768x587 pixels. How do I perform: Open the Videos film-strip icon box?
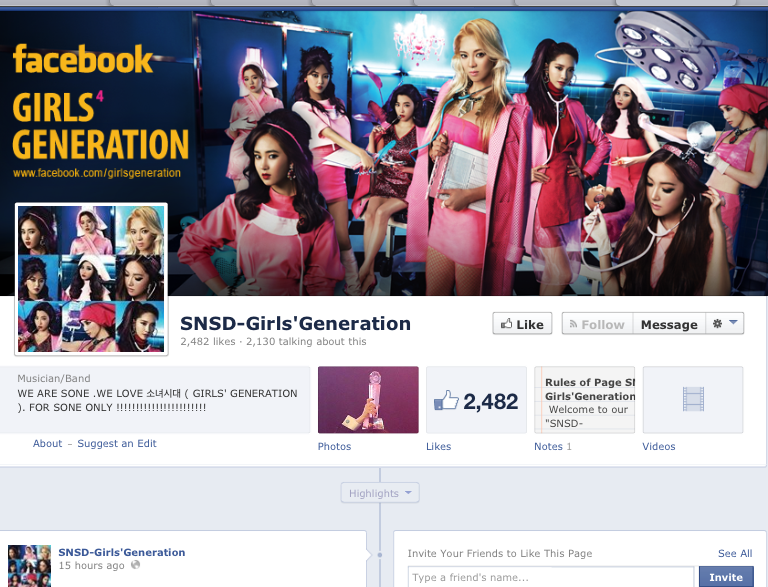(693, 400)
